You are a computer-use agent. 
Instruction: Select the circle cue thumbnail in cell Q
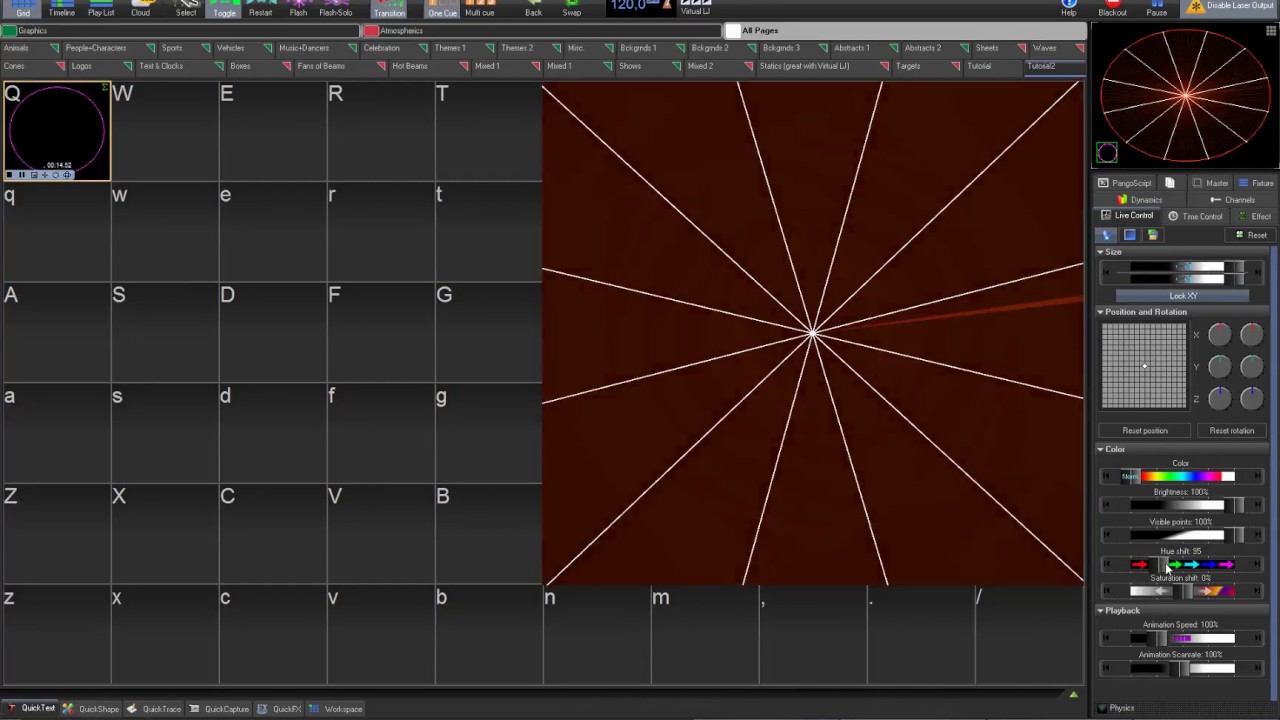tap(57, 131)
